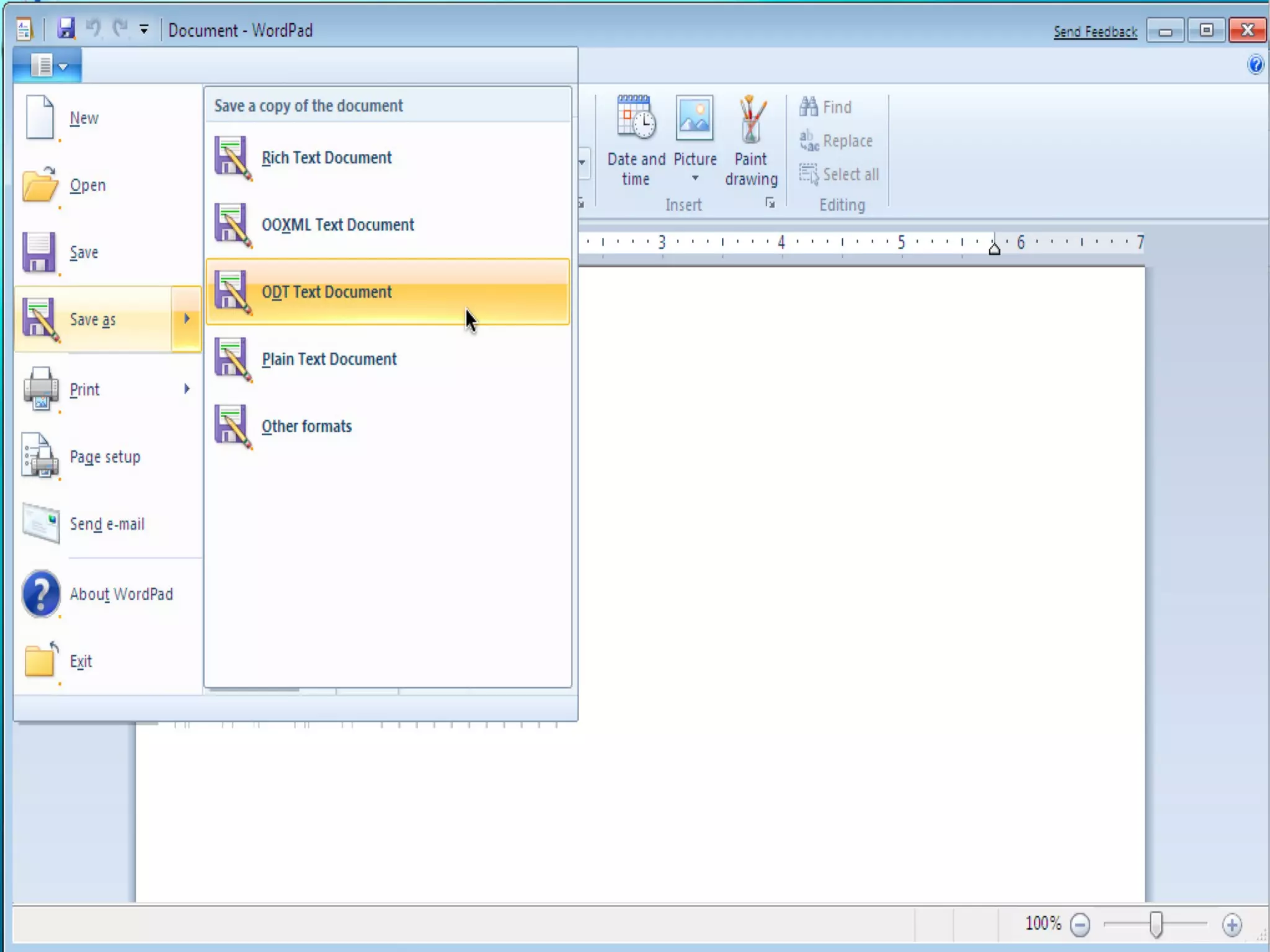Choose Rich Text Document format
This screenshot has height=952, width=1270.
point(388,158)
